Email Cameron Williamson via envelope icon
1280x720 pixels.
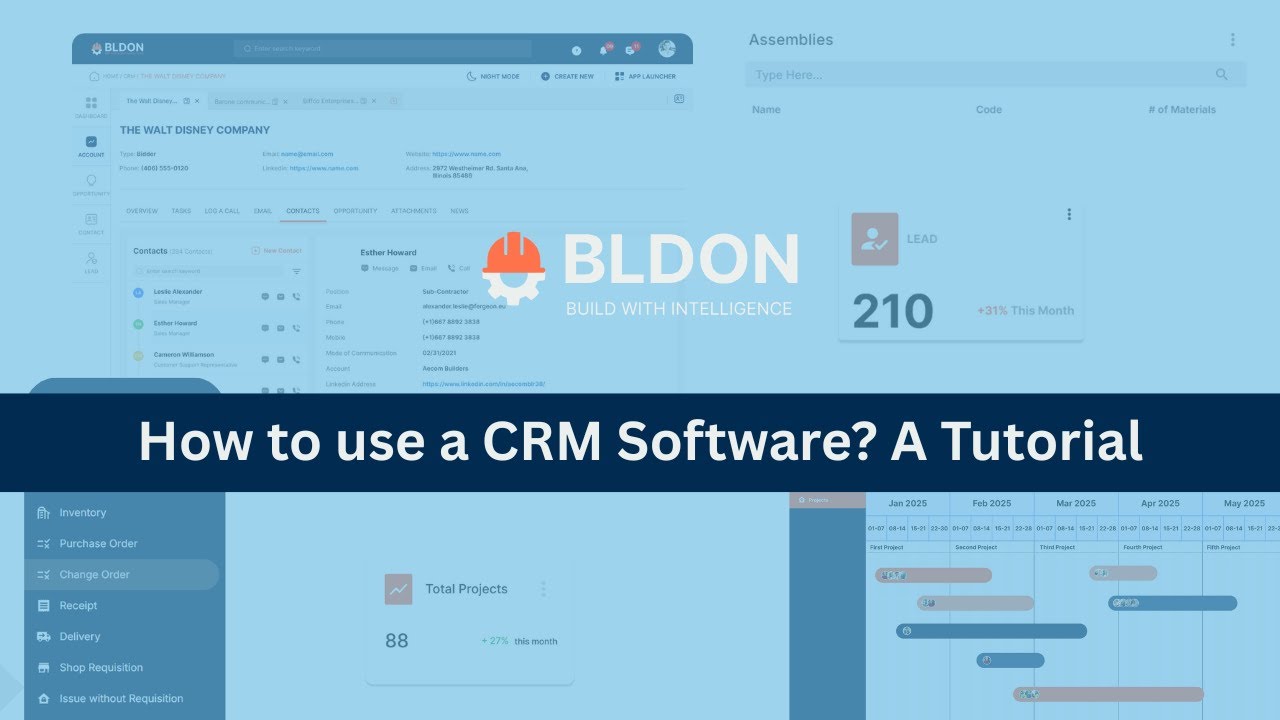[x=281, y=358]
